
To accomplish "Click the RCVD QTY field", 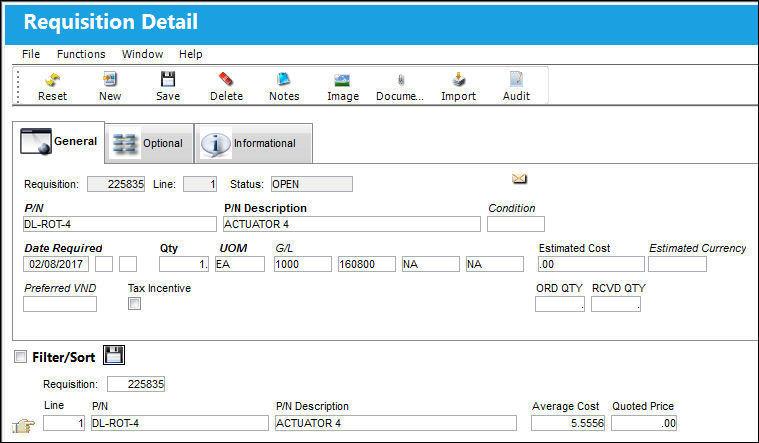I will pos(616,304).
